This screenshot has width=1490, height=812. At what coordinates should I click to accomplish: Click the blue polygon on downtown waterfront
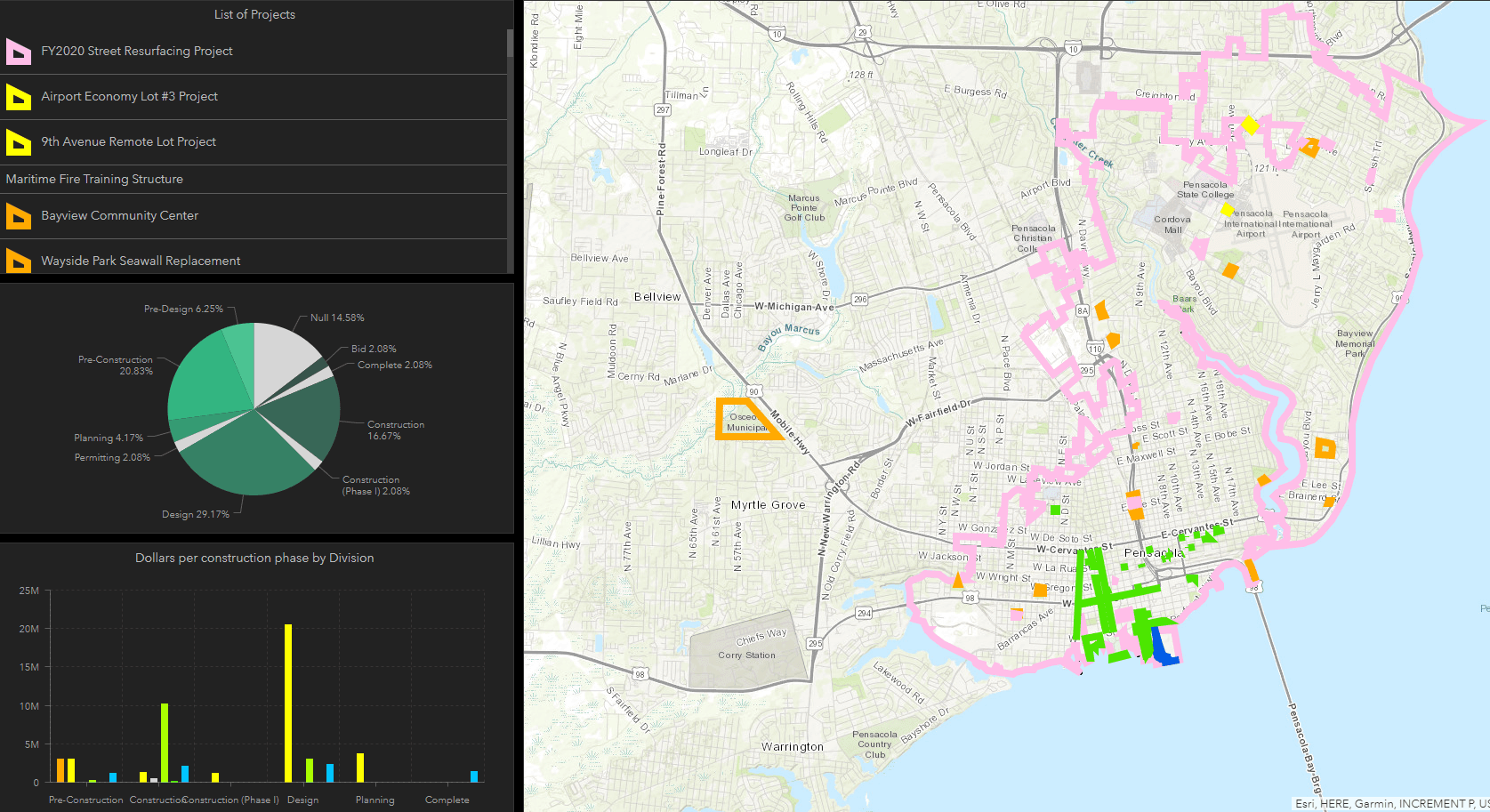pos(1163,649)
